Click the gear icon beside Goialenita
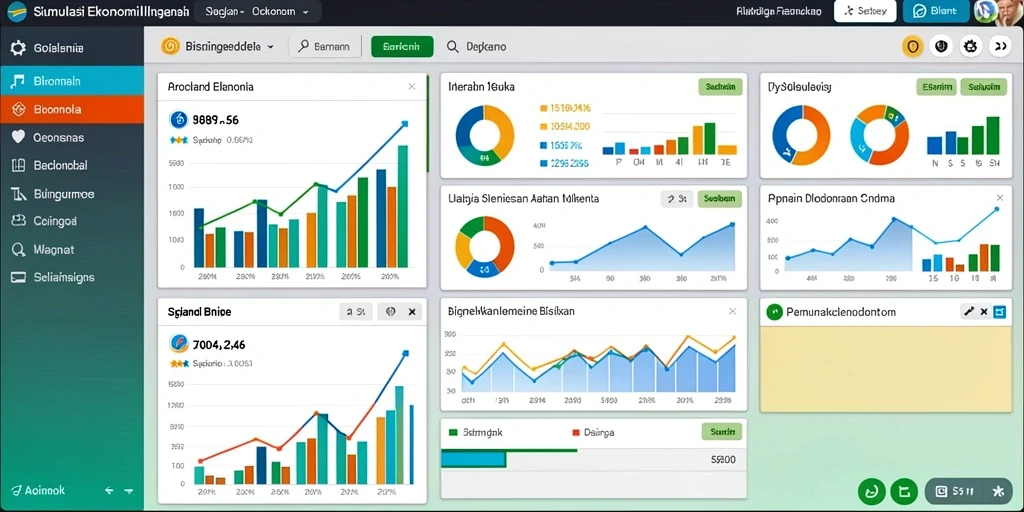The height and width of the screenshot is (512, 1024). pos(18,48)
